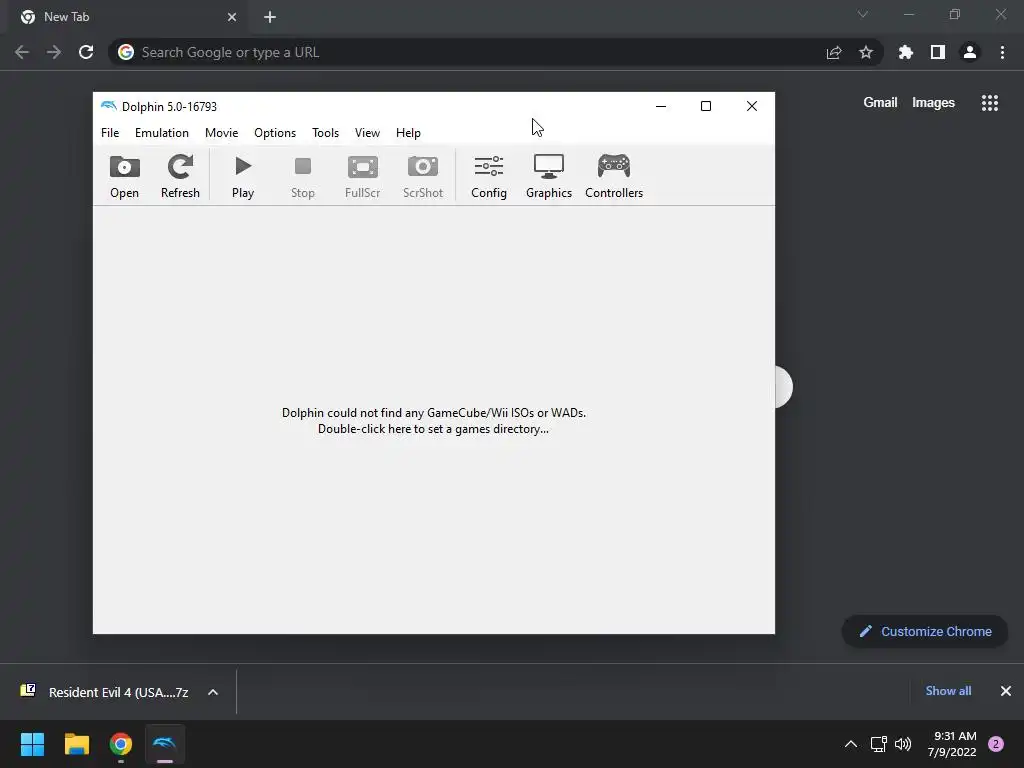Screen dimensions: 1024x768
Task: Click the Play toolbar button
Action: pos(243,176)
